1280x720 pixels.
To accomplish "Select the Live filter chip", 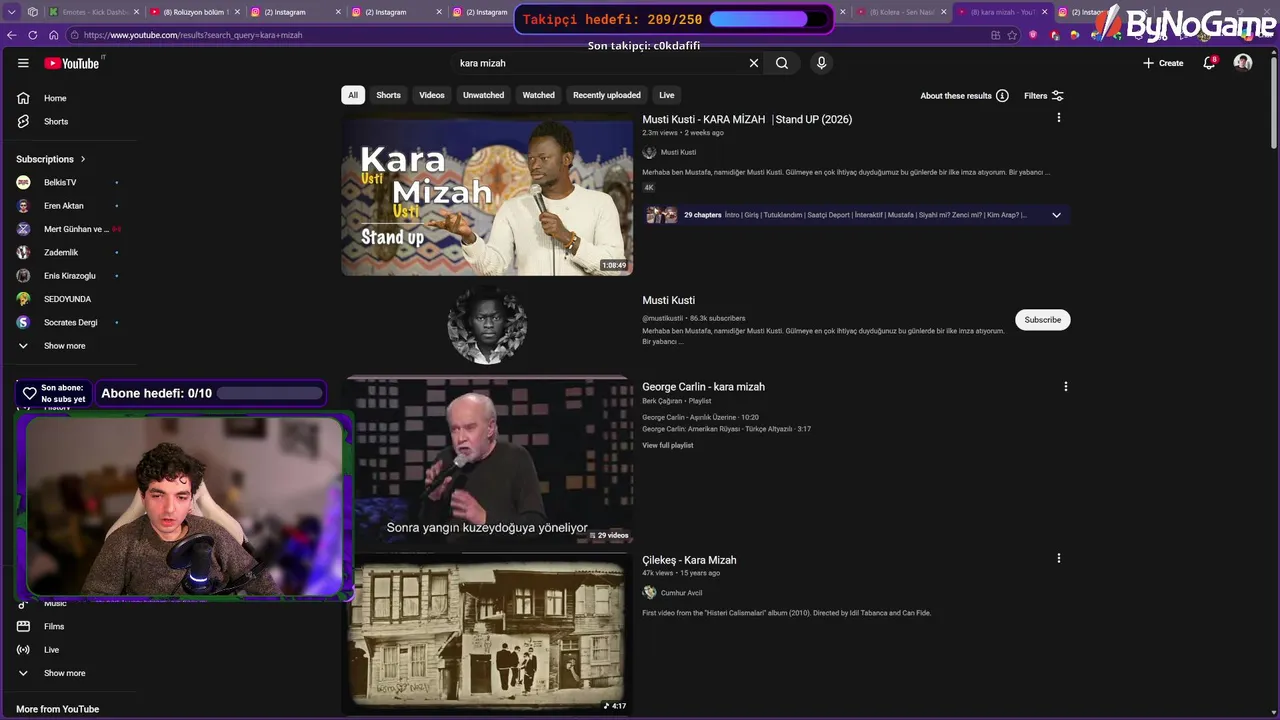I will [667, 95].
